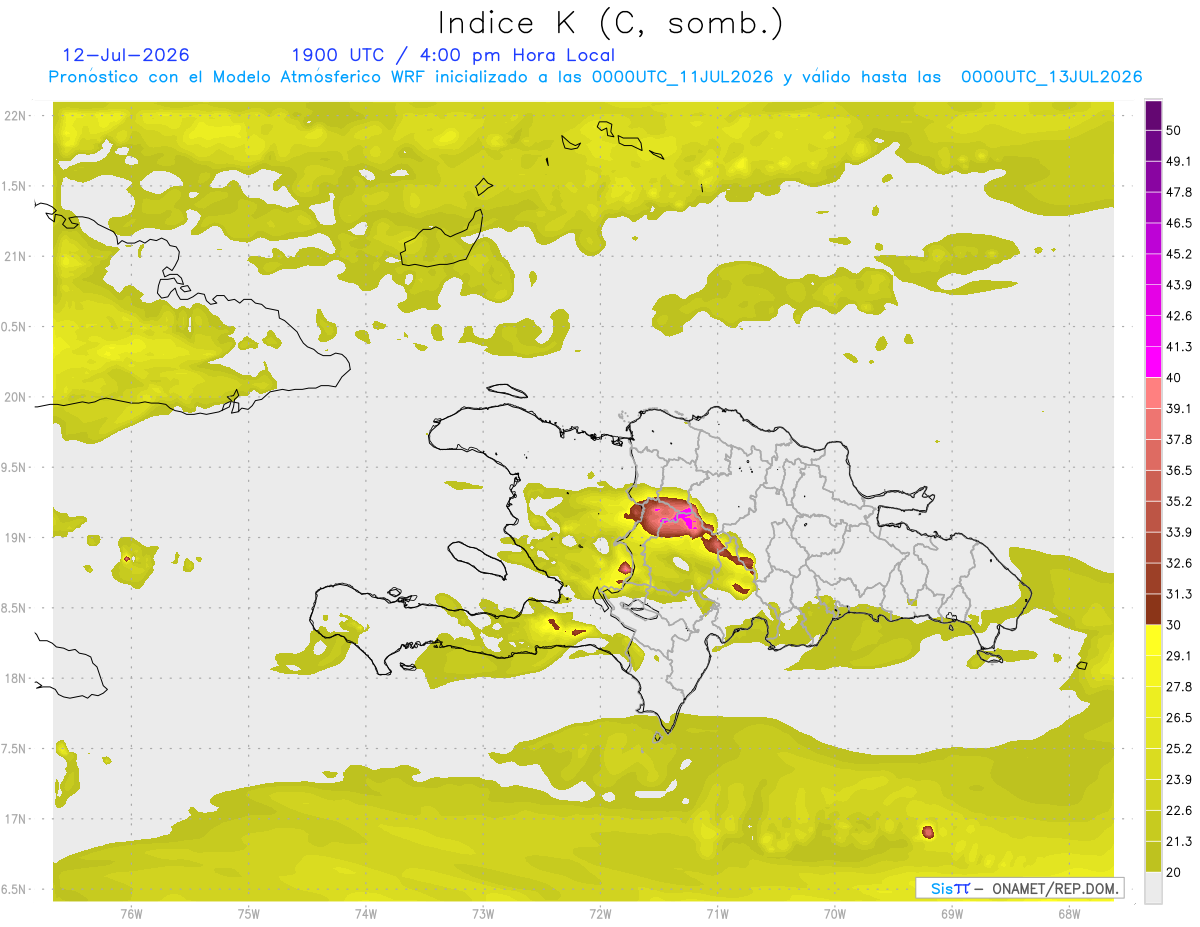Click the "0.5N" latitude axis label
Image resolution: width=1200 pixels, height=927 pixels.
(x=15, y=327)
